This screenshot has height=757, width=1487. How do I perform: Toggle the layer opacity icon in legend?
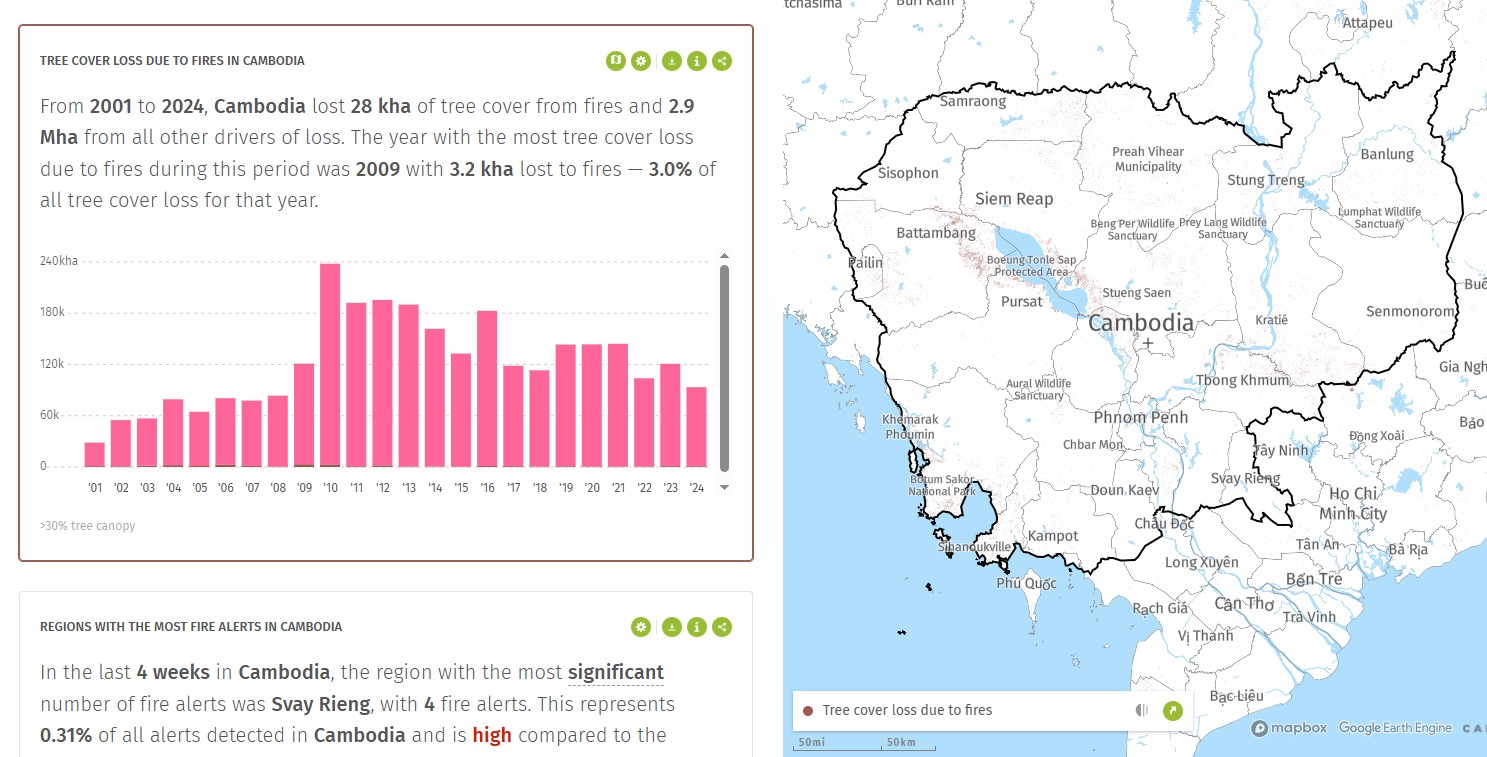click(1142, 711)
